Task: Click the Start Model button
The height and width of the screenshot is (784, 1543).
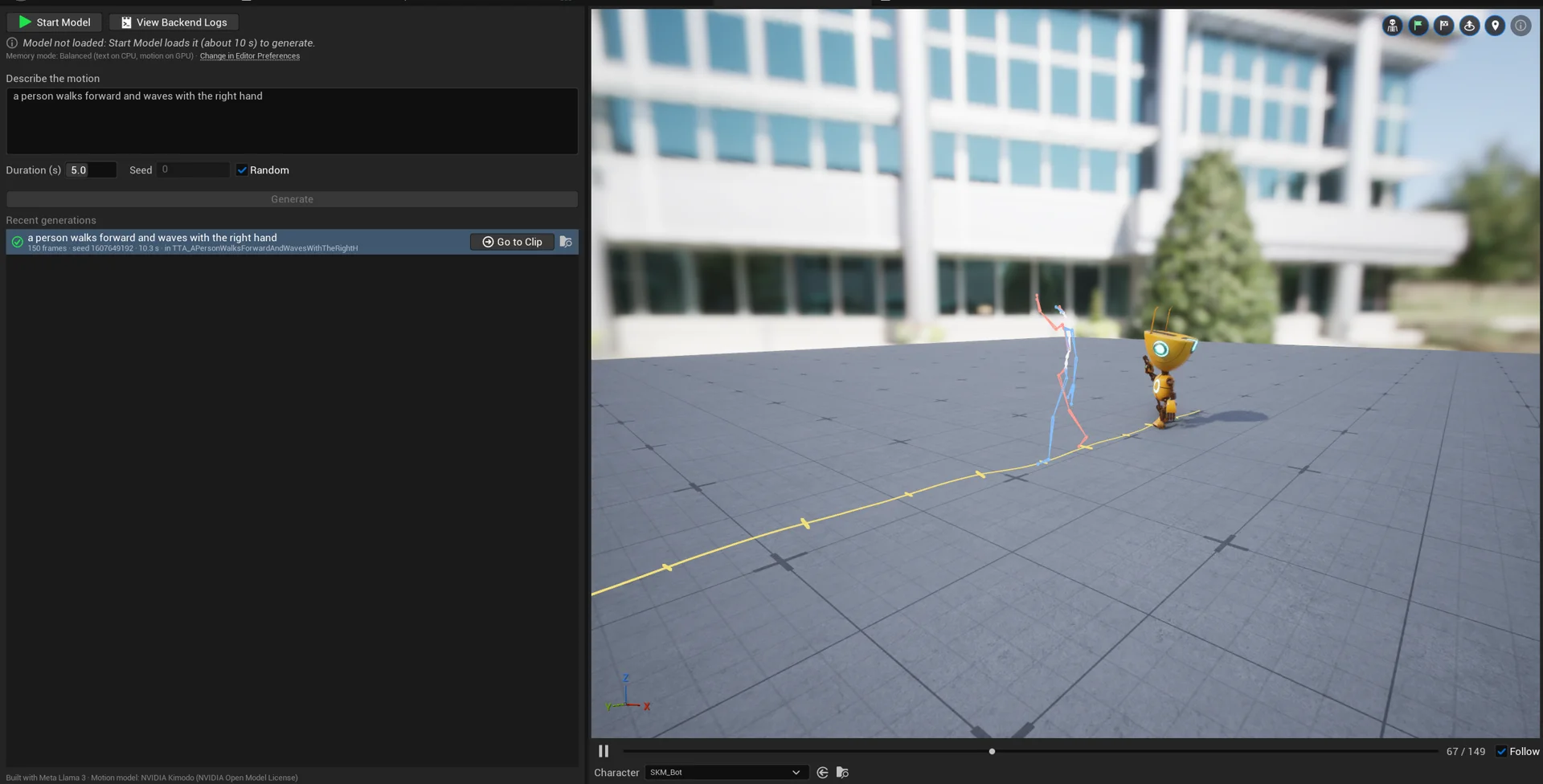Action: coord(55,22)
